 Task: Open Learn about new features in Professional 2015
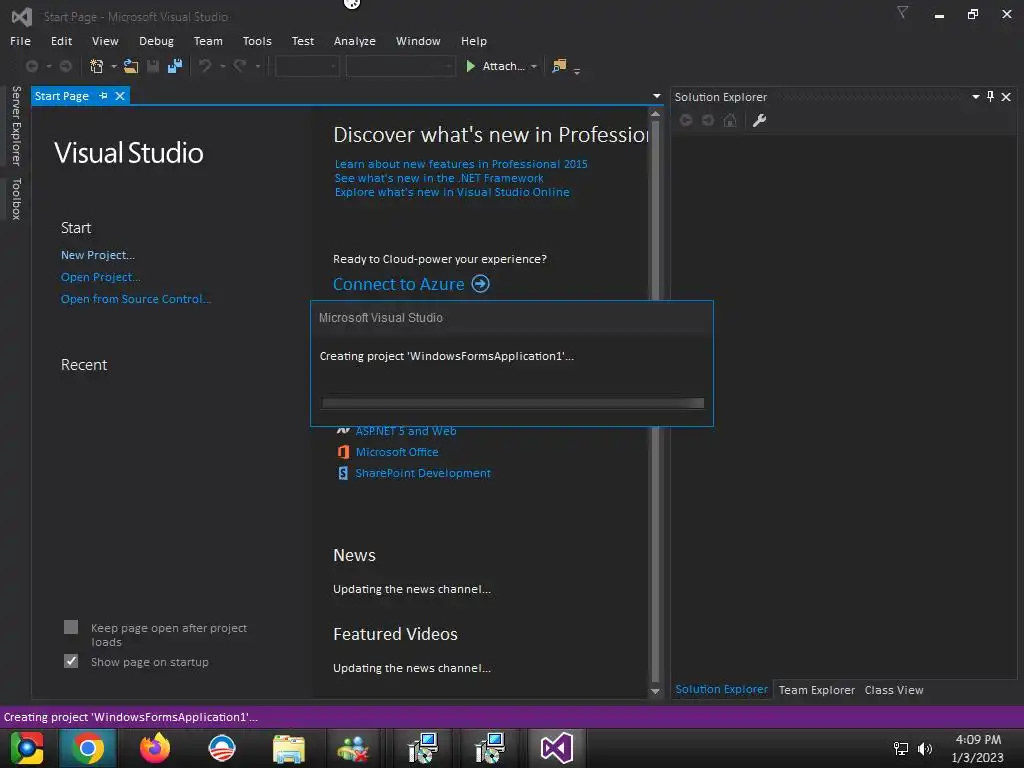461,164
